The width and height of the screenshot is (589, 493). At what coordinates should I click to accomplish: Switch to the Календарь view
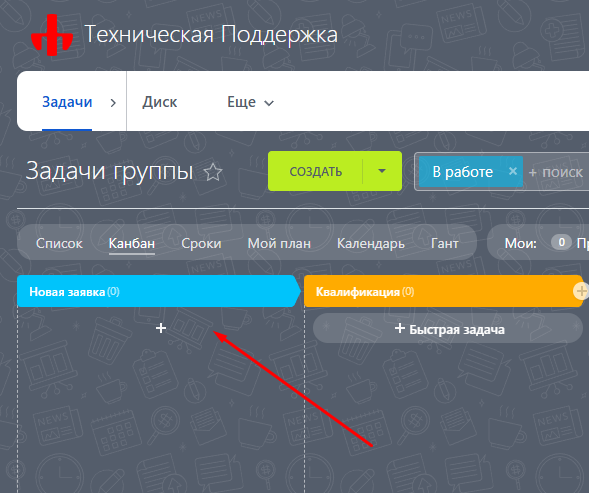(371, 243)
